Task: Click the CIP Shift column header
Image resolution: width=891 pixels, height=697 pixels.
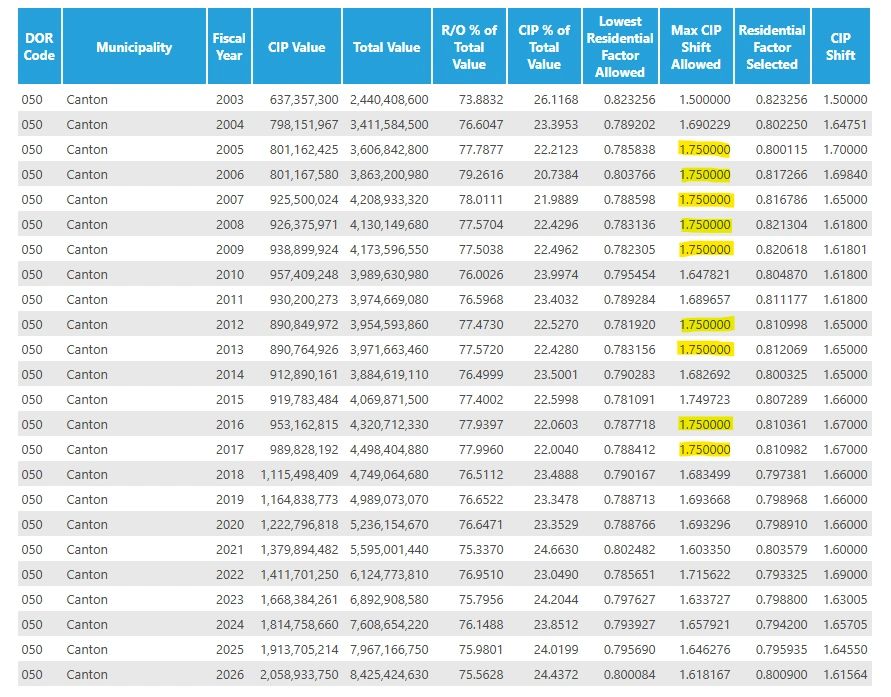Action: 840,47
